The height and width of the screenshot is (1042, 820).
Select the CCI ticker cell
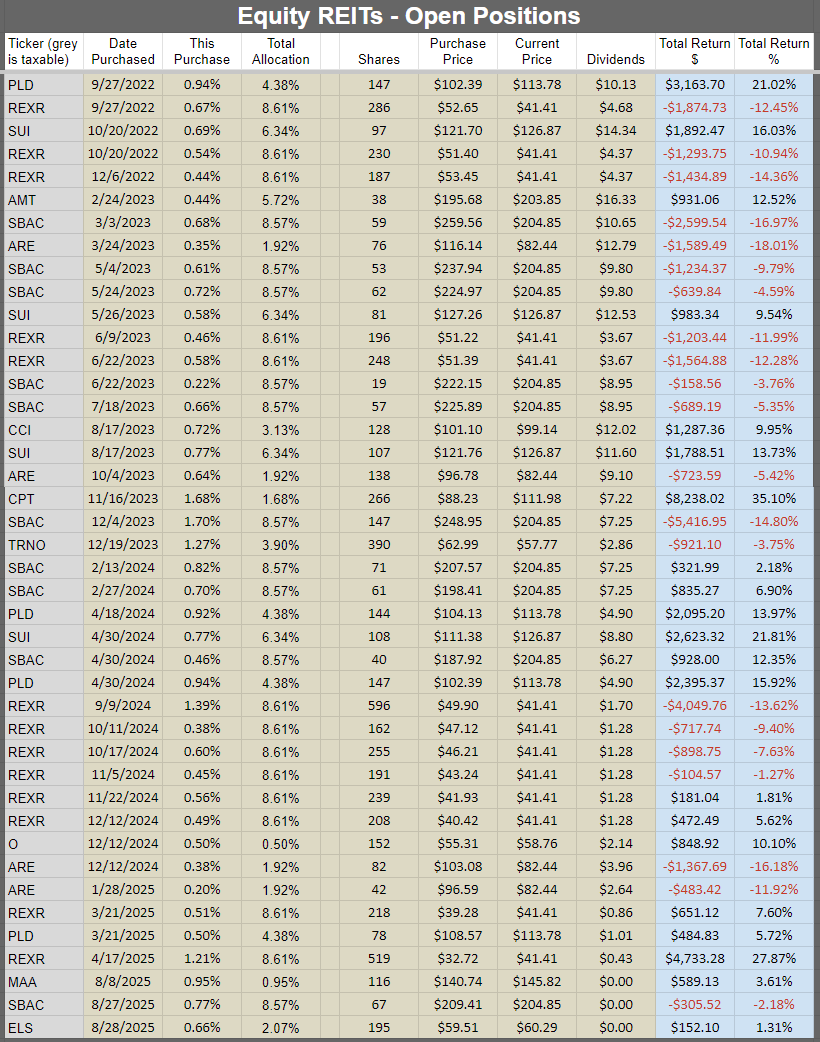[x=44, y=430]
